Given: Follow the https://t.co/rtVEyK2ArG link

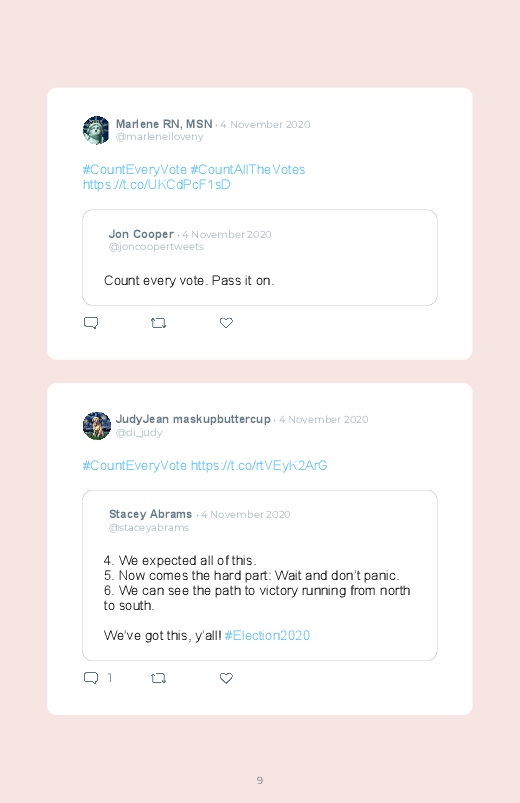Looking at the screenshot, I should coord(259,466).
